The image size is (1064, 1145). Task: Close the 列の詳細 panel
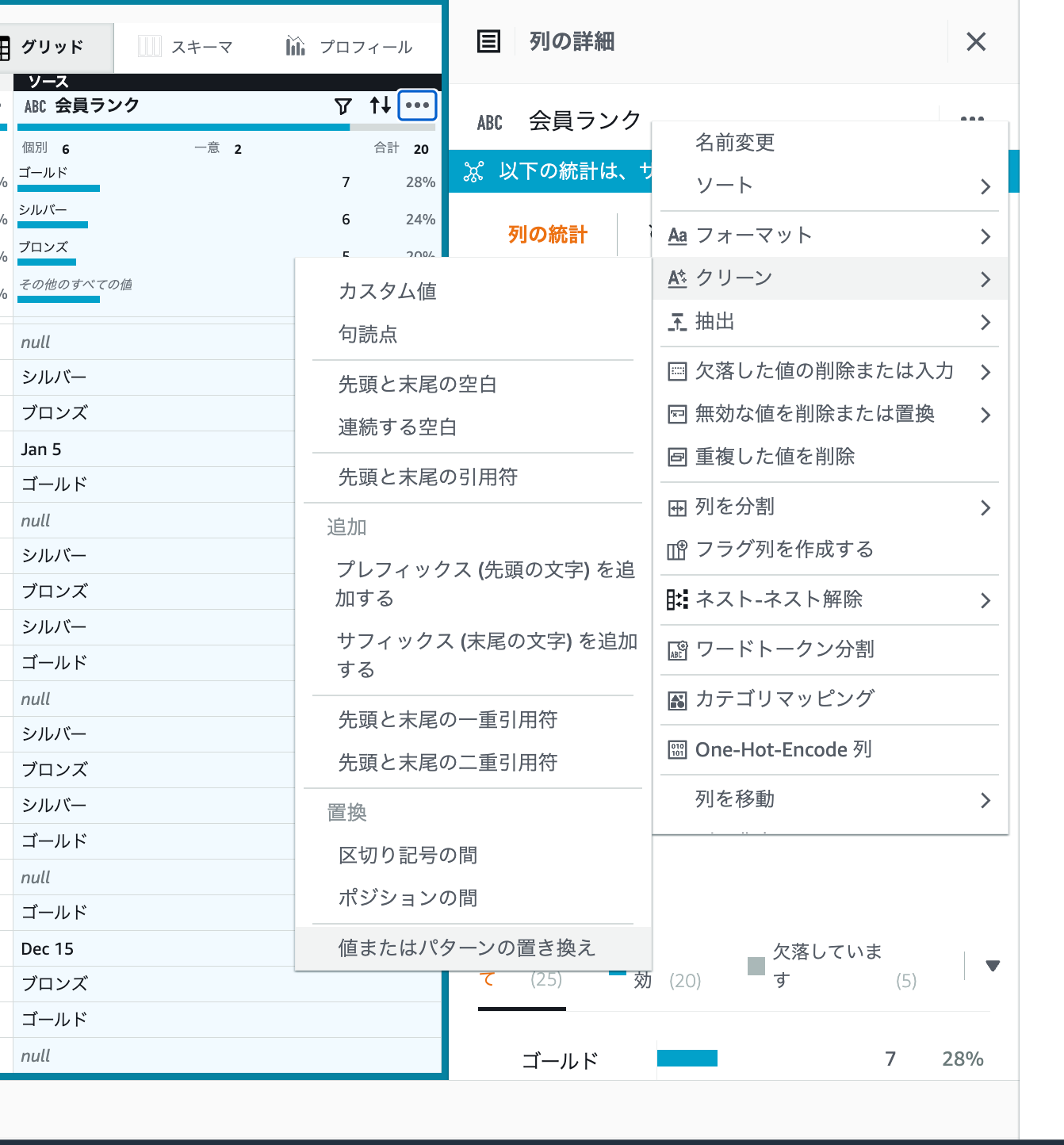click(x=976, y=41)
